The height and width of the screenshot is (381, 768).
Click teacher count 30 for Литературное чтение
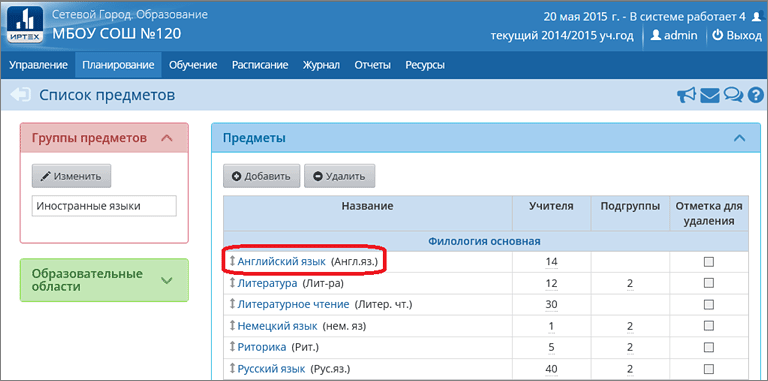point(552,305)
